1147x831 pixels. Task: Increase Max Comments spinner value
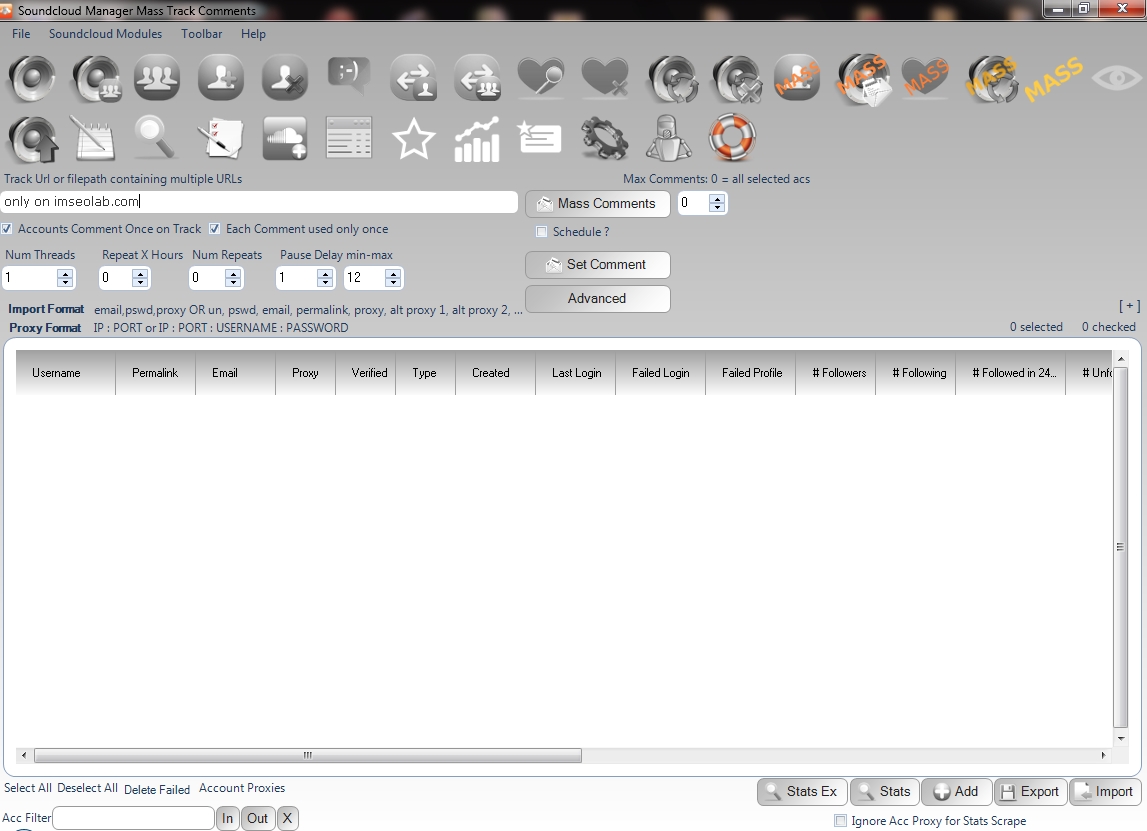(718, 199)
